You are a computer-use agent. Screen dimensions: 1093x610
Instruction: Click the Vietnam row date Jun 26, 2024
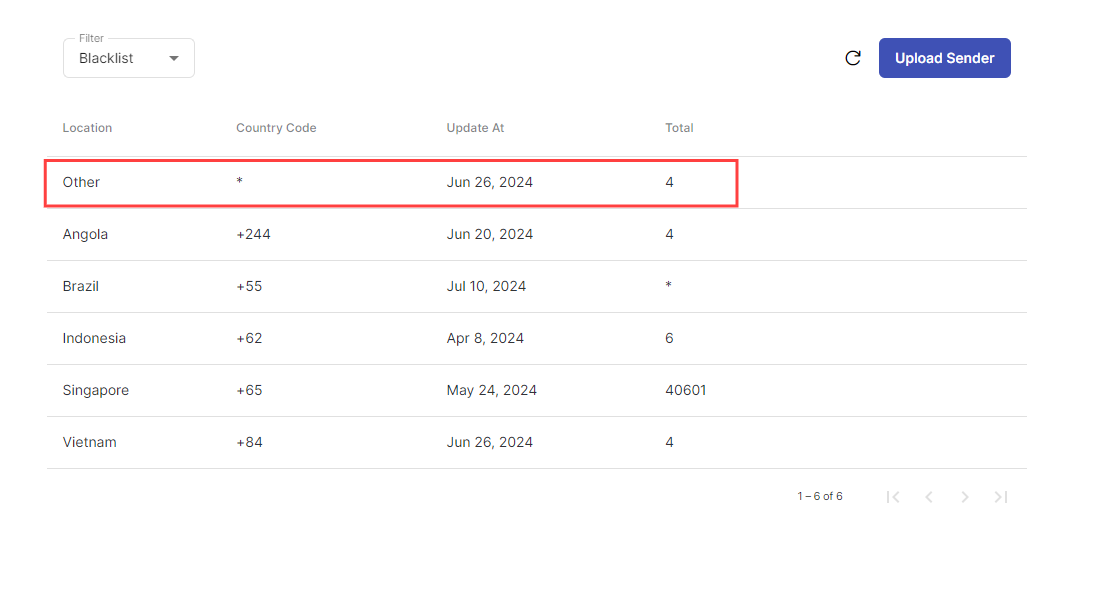(x=489, y=443)
